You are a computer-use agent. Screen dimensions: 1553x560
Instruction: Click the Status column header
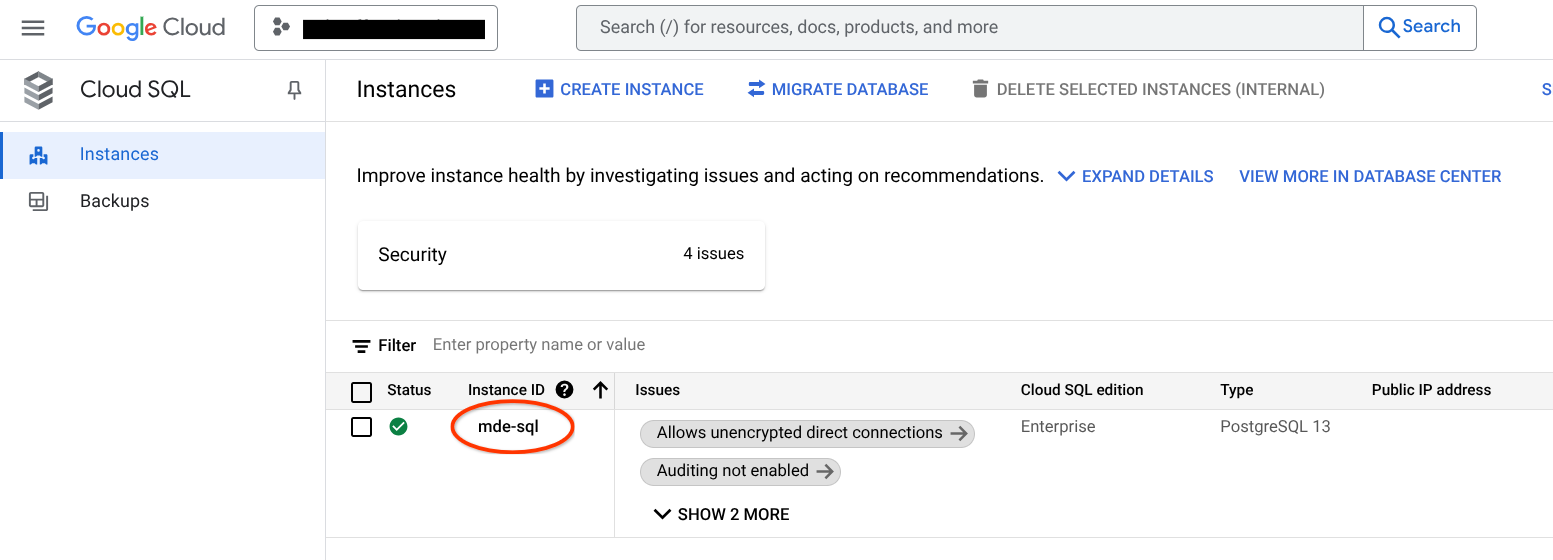[409, 390]
